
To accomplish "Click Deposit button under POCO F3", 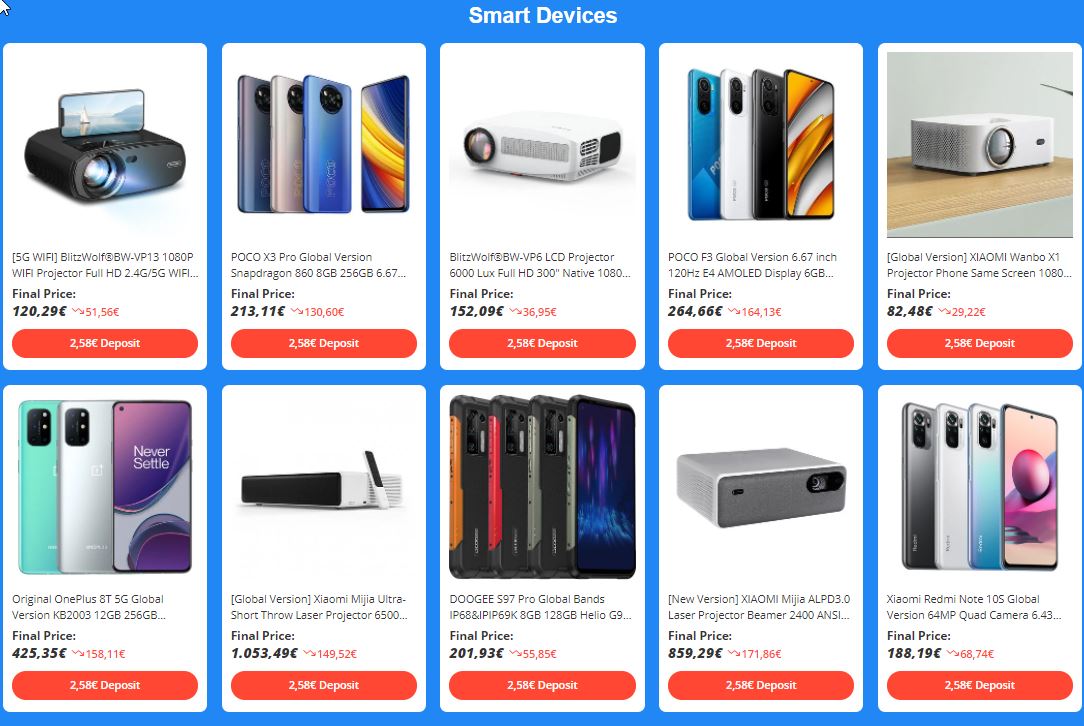I will (760, 343).
